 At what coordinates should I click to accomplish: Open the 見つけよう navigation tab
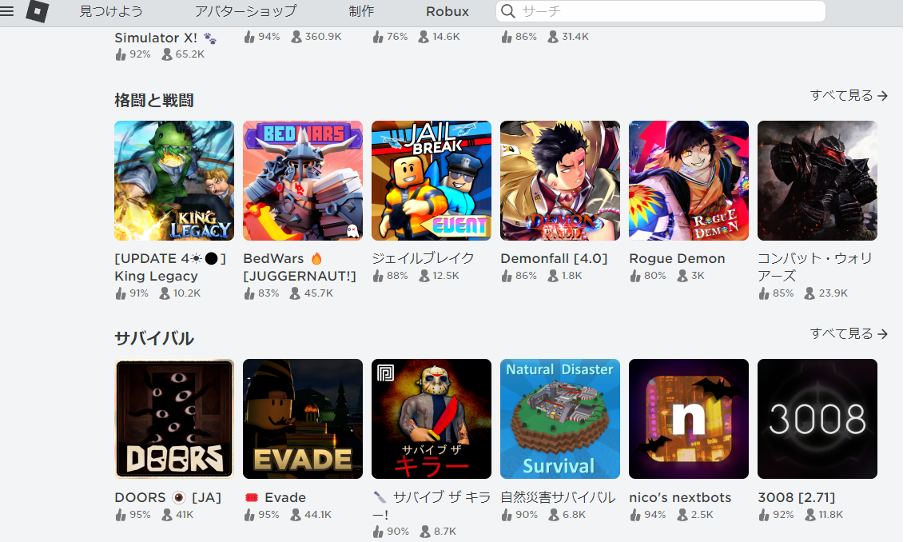[x=111, y=11]
